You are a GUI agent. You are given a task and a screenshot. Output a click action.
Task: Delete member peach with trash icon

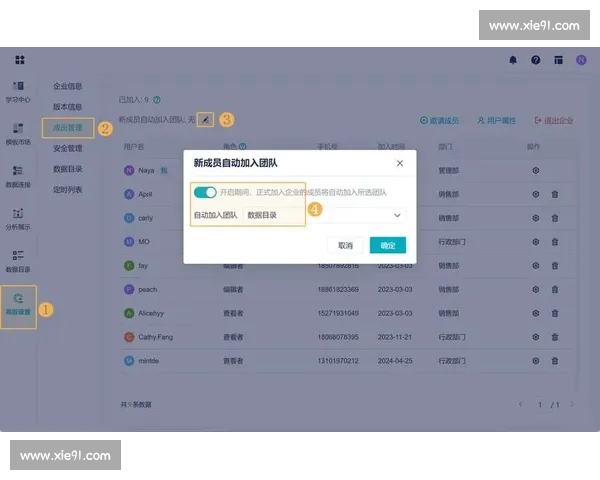coord(555,289)
